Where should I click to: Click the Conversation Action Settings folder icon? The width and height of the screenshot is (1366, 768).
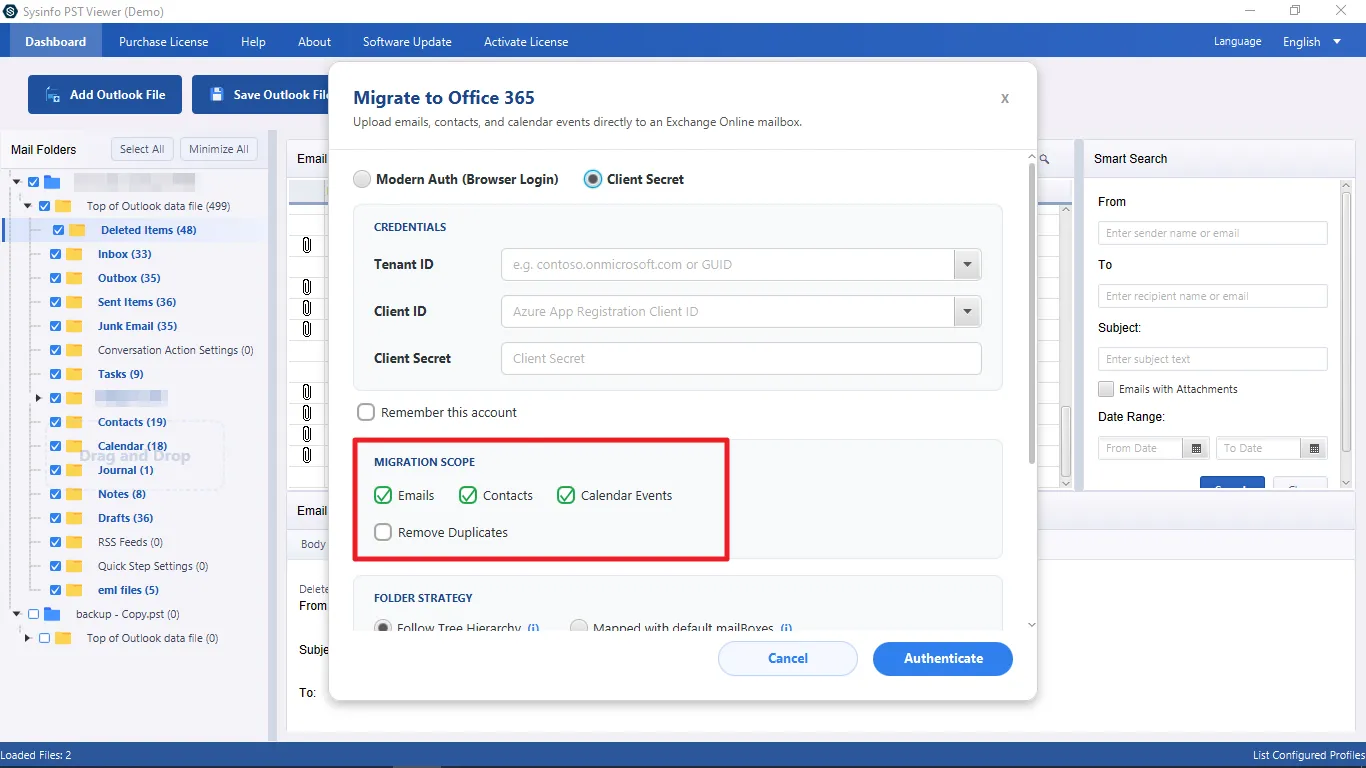pyautogui.click(x=74, y=350)
